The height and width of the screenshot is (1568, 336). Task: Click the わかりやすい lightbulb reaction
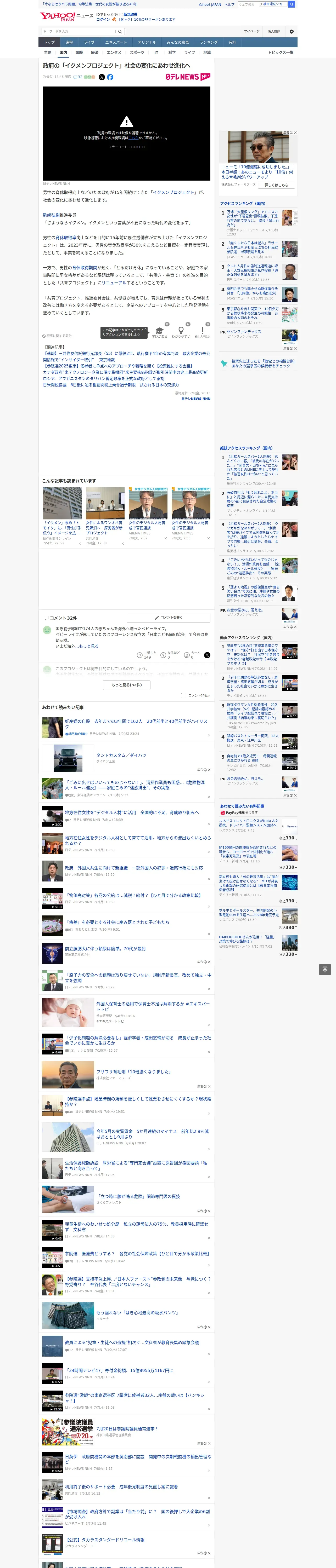181,331
